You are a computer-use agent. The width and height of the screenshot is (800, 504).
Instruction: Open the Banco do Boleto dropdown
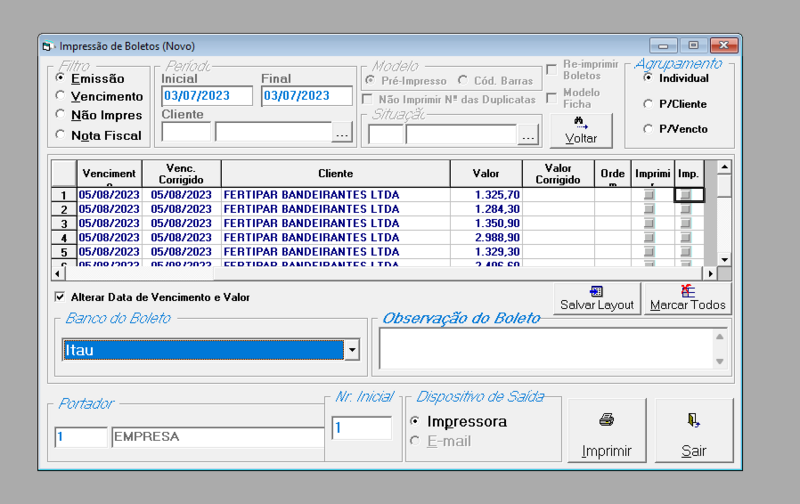(x=352, y=350)
